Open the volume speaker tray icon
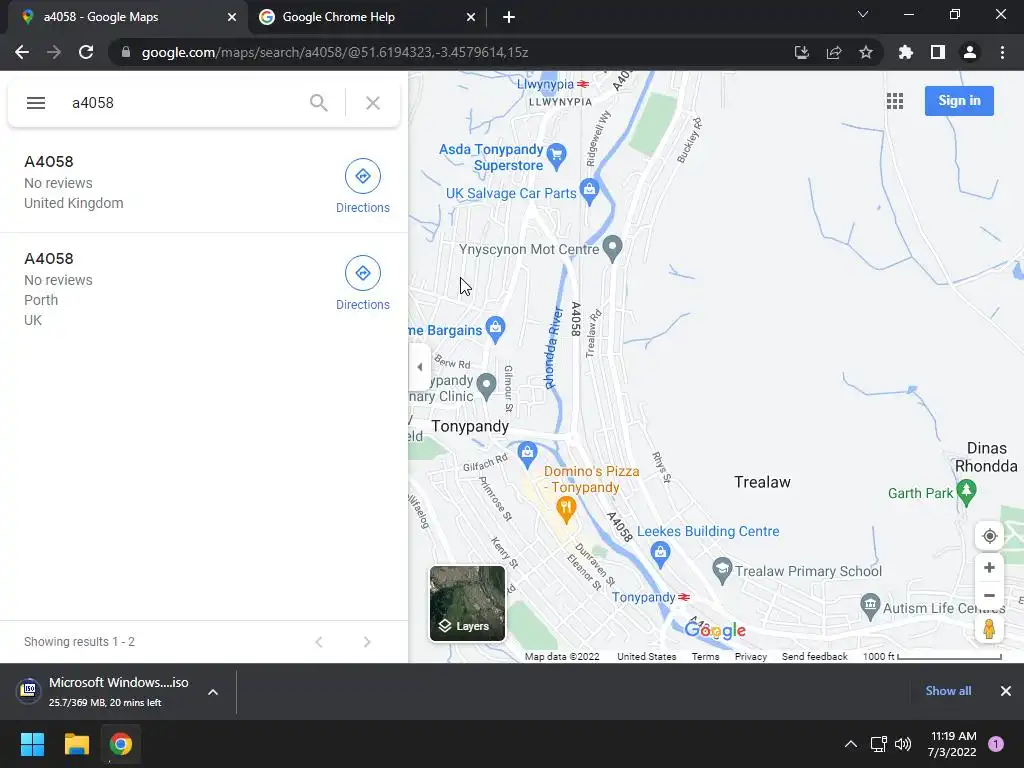The height and width of the screenshot is (768, 1024). (903, 744)
